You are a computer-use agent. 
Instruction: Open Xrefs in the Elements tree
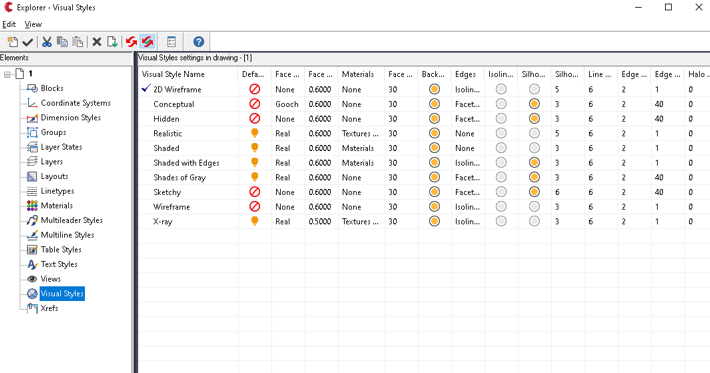pyautogui.click(x=49, y=308)
